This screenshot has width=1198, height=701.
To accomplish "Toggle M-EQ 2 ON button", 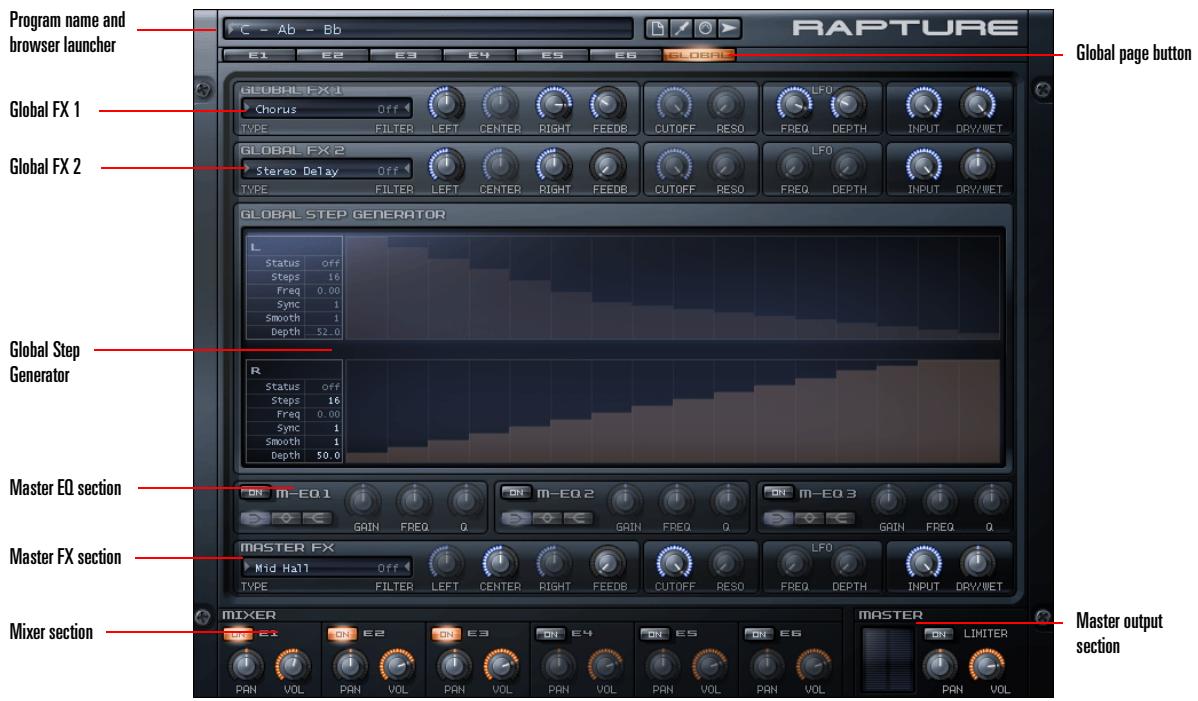I will (516, 493).
